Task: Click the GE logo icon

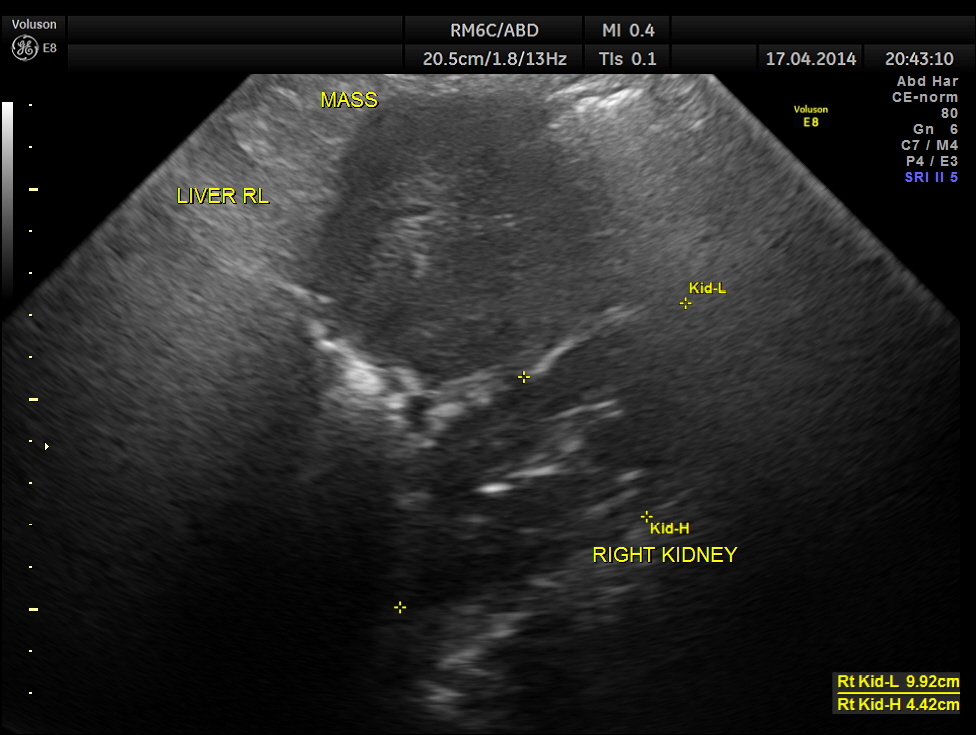Action: 25,47
